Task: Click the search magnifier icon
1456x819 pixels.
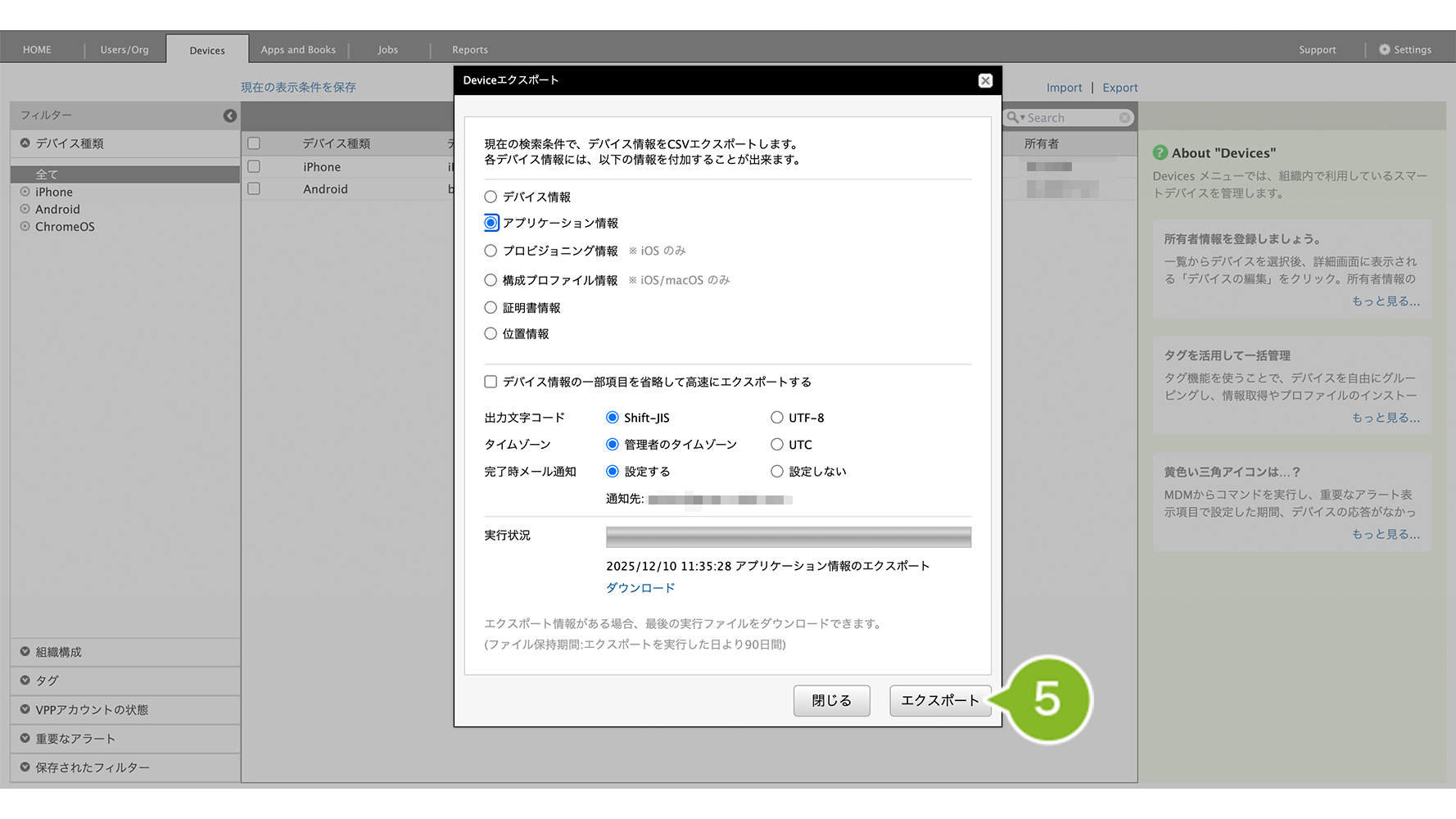Action: click(1013, 118)
